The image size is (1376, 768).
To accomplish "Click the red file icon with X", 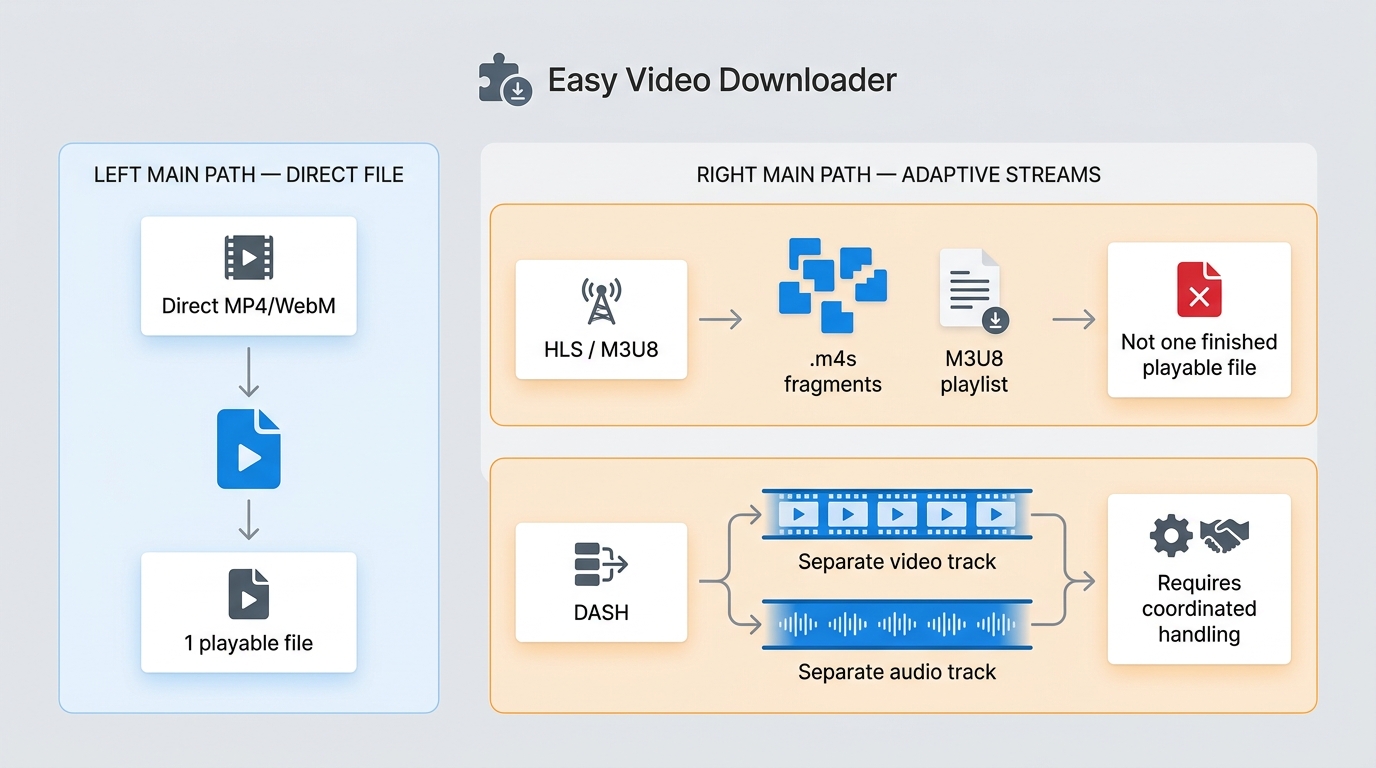I will [x=1199, y=290].
